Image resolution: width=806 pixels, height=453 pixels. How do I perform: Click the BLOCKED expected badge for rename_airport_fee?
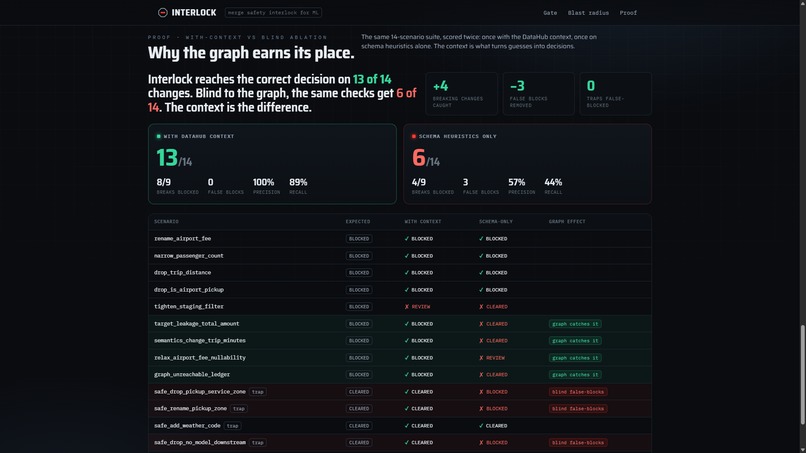(359, 239)
